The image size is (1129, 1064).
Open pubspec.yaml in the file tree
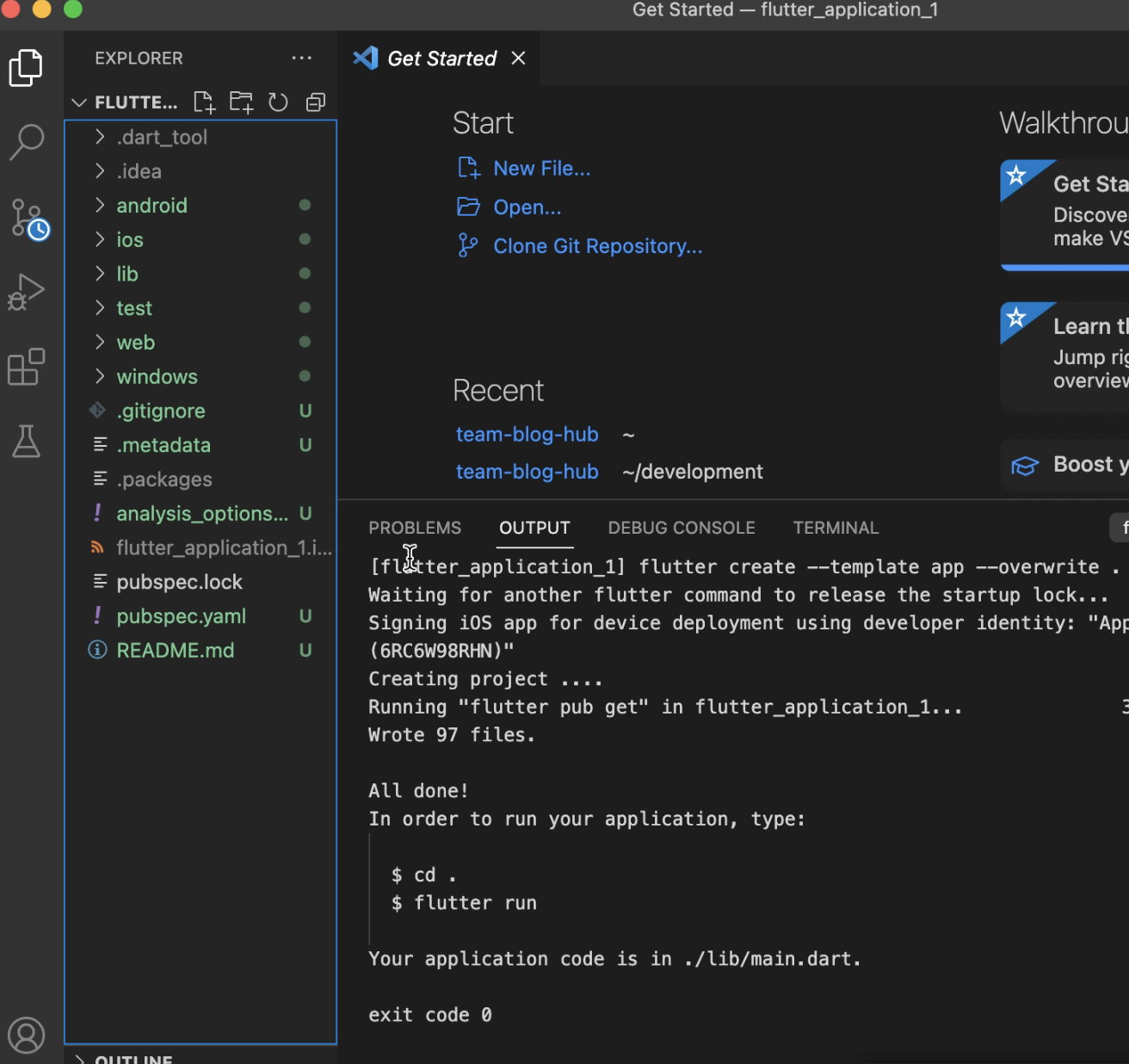pyautogui.click(x=181, y=616)
